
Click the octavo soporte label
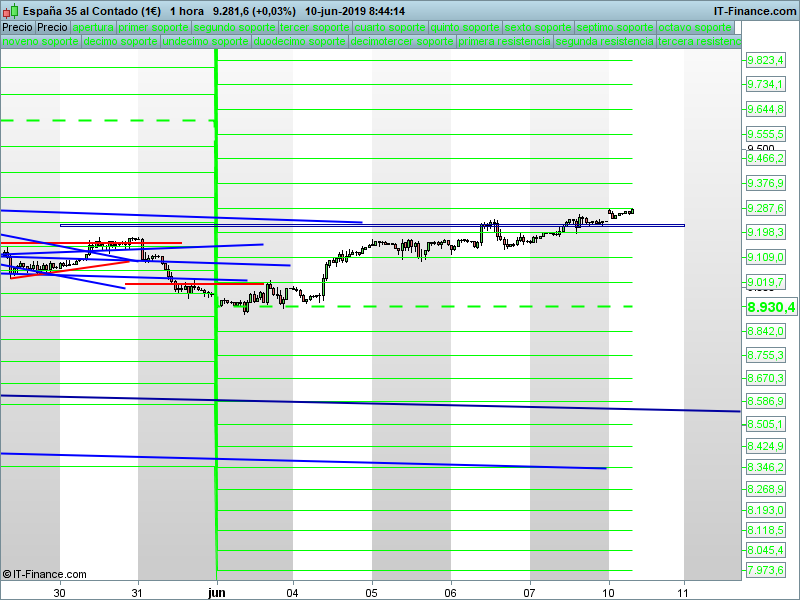[695, 28]
